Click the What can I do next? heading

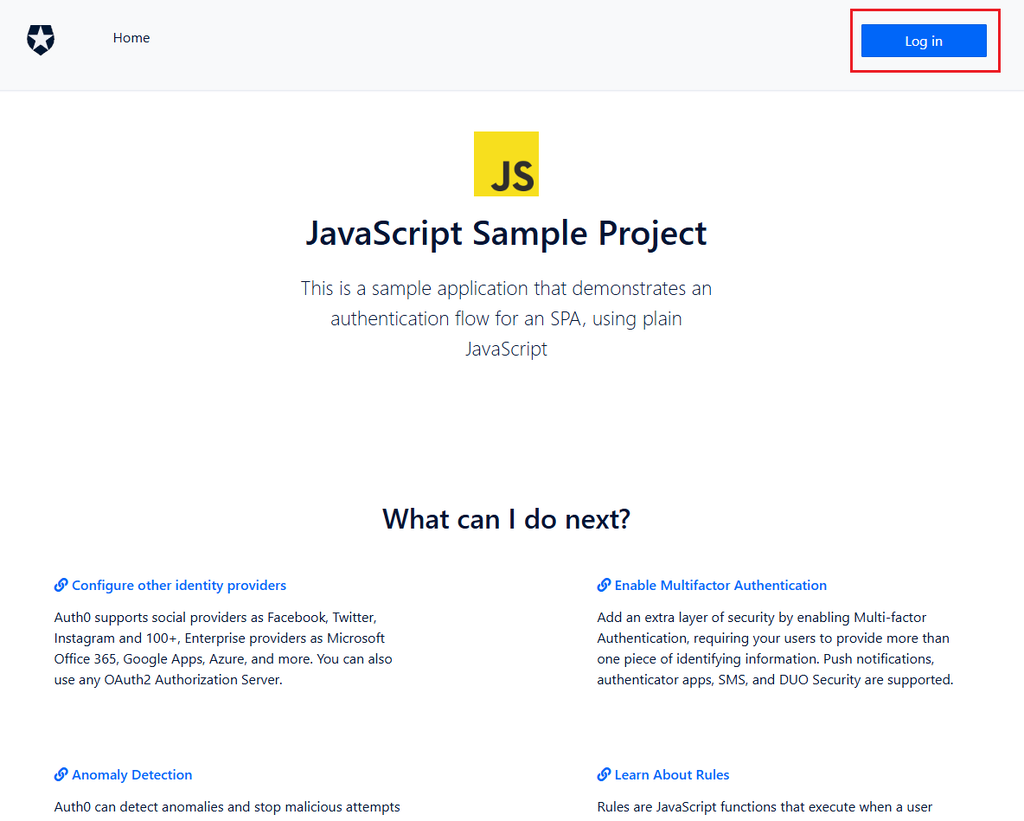506,519
